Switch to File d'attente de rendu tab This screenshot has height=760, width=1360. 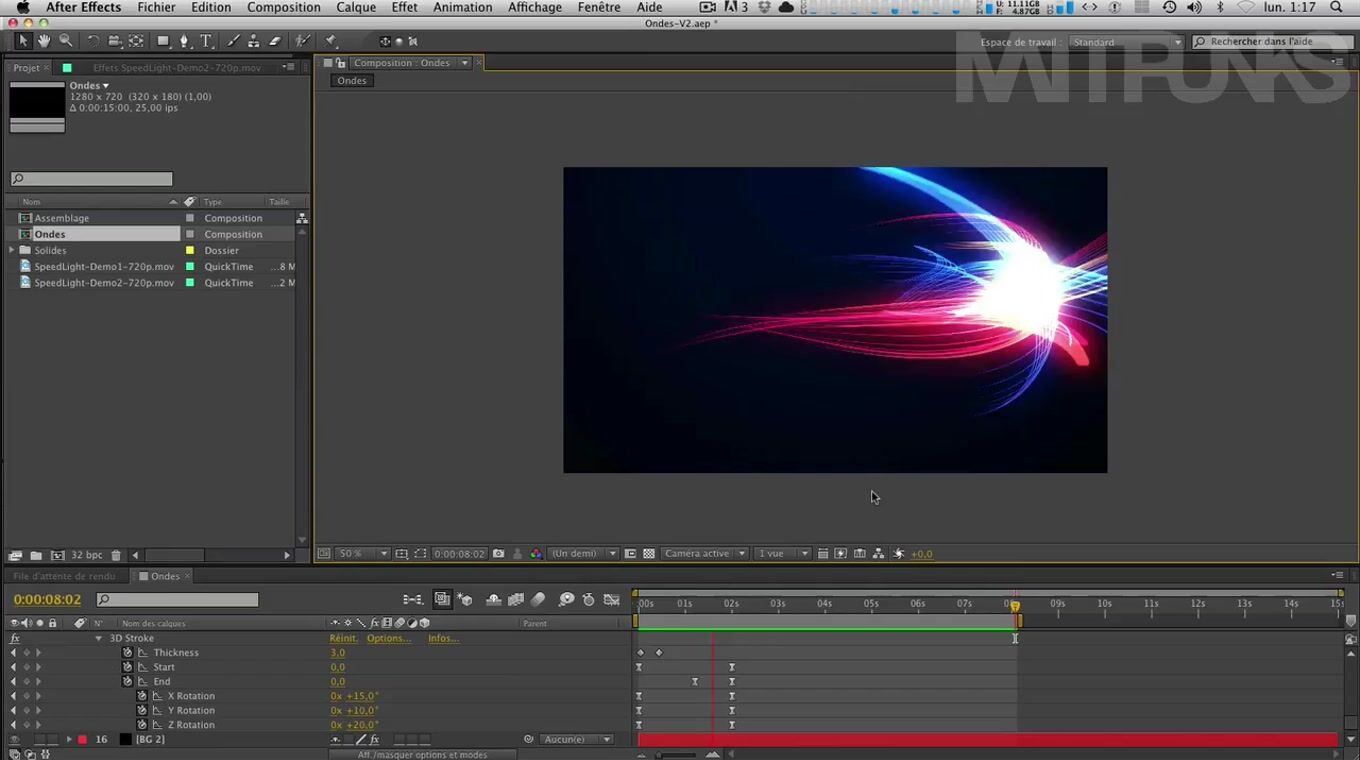point(64,576)
